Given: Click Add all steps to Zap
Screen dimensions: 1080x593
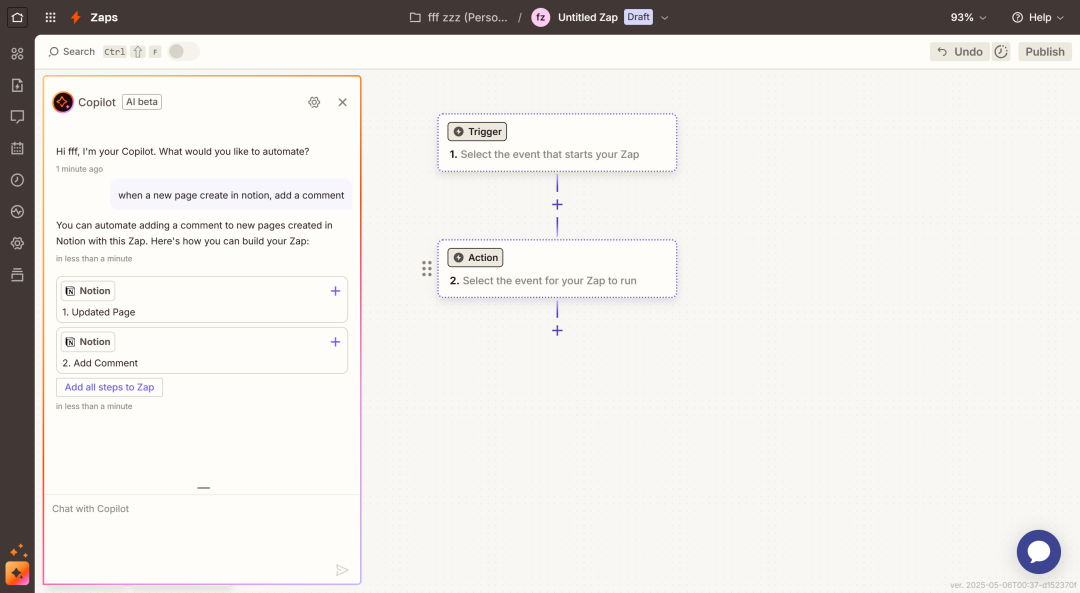Looking at the screenshot, I should pos(110,387).
